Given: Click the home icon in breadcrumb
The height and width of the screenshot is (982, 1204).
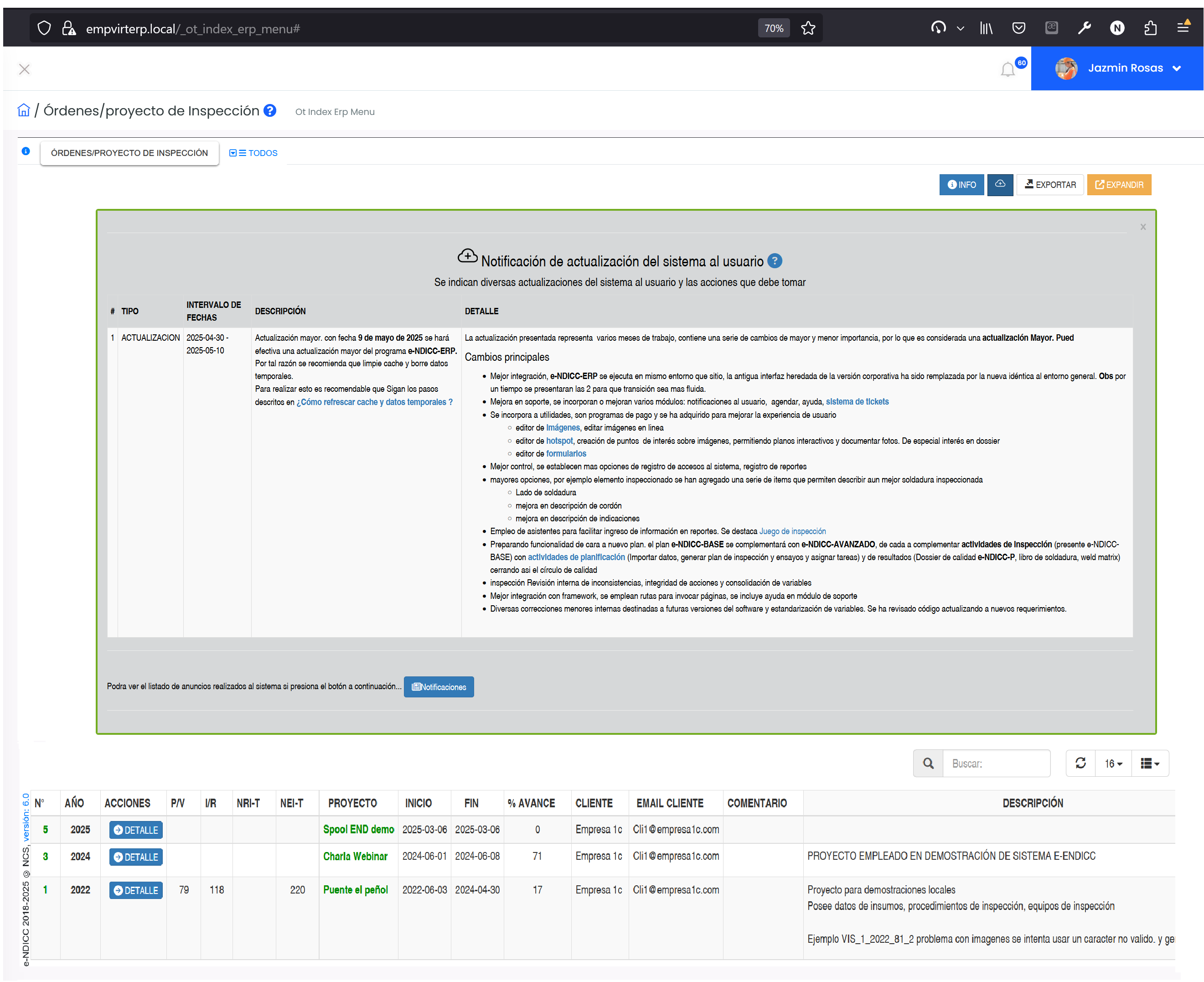Looking at the screenshot, I should pos(24,110).
